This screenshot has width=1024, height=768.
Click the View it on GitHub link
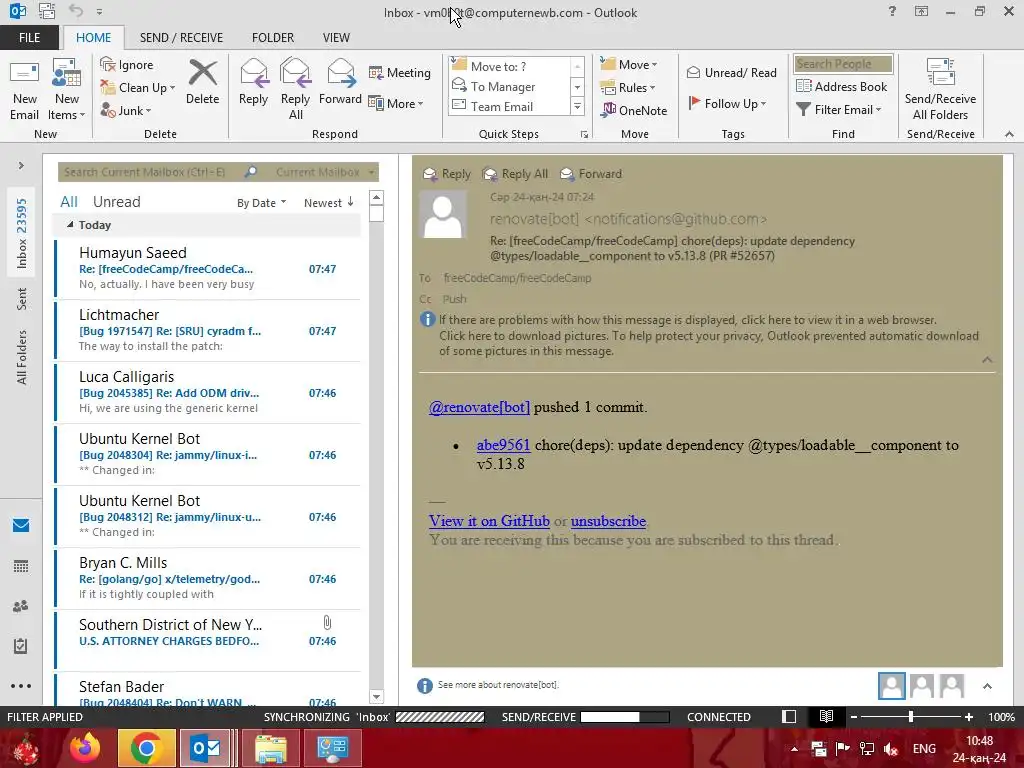click(489, 521)
